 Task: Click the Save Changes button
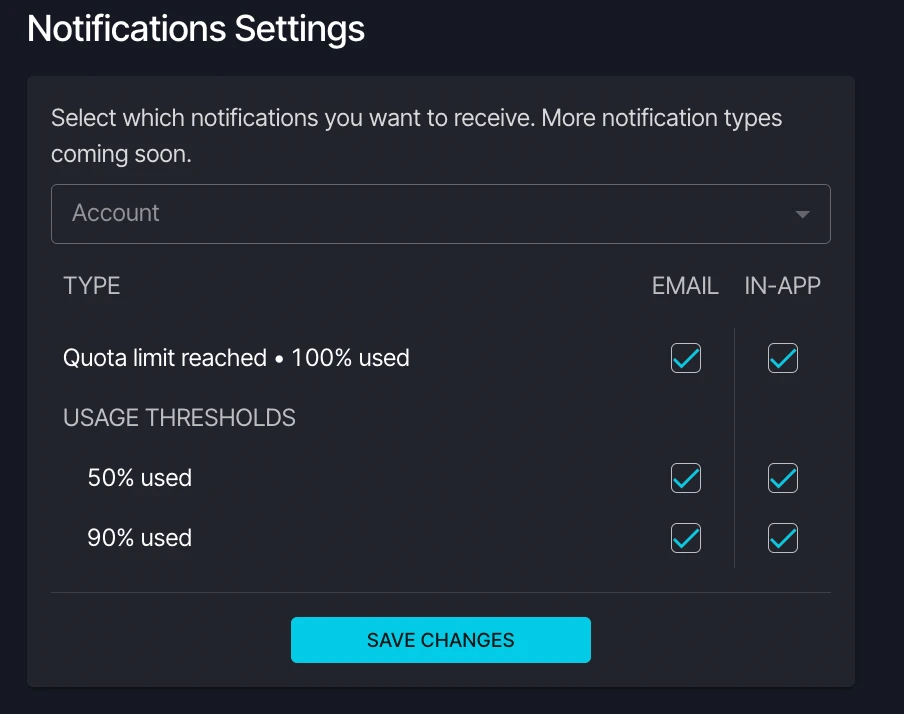point(440,640)
